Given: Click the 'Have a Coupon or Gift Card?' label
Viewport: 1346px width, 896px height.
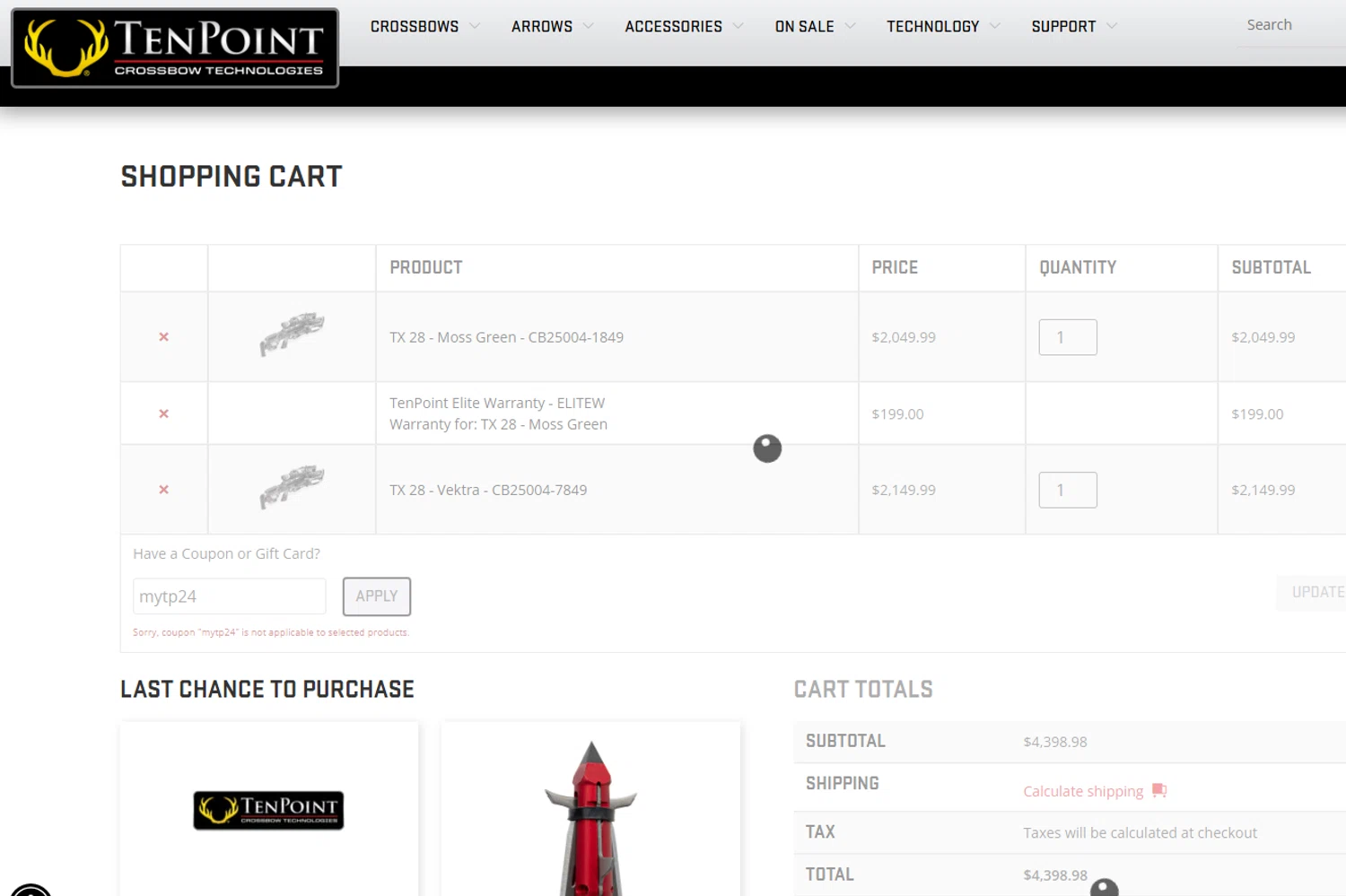Looking at the screenshot, I should coord(226,554).
